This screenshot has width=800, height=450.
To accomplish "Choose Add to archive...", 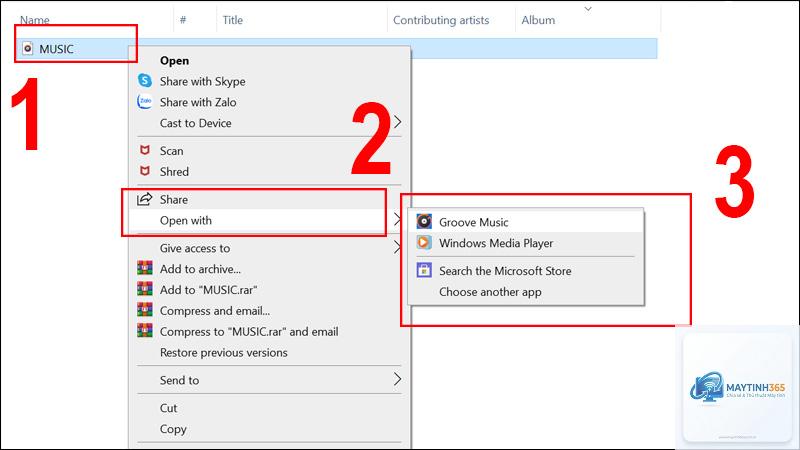I will (x=201, y=269).
